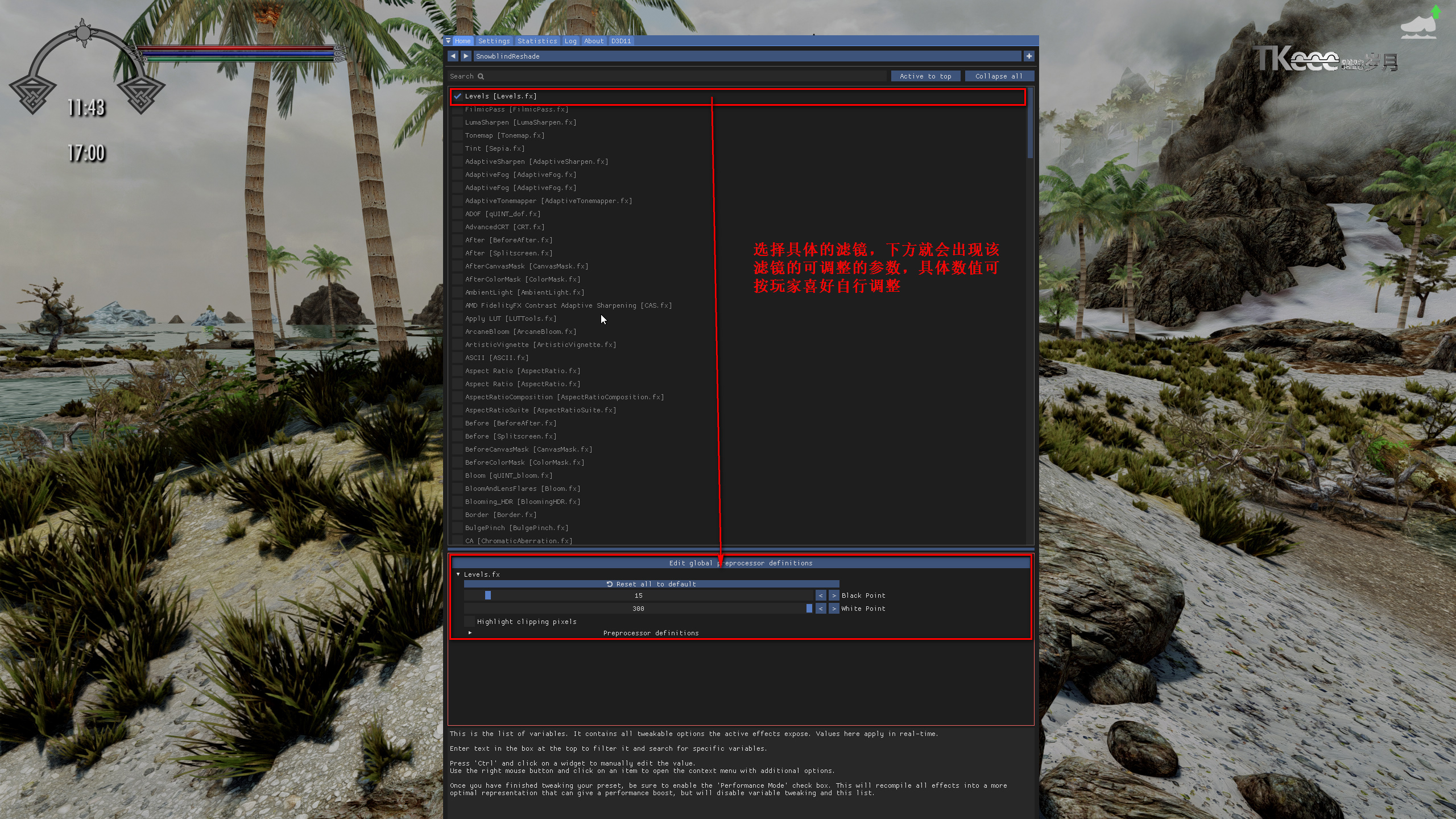Viewport: 1456px width, 819px height.
Task: Click the next preset arrow icon
Action: point(466,56)
